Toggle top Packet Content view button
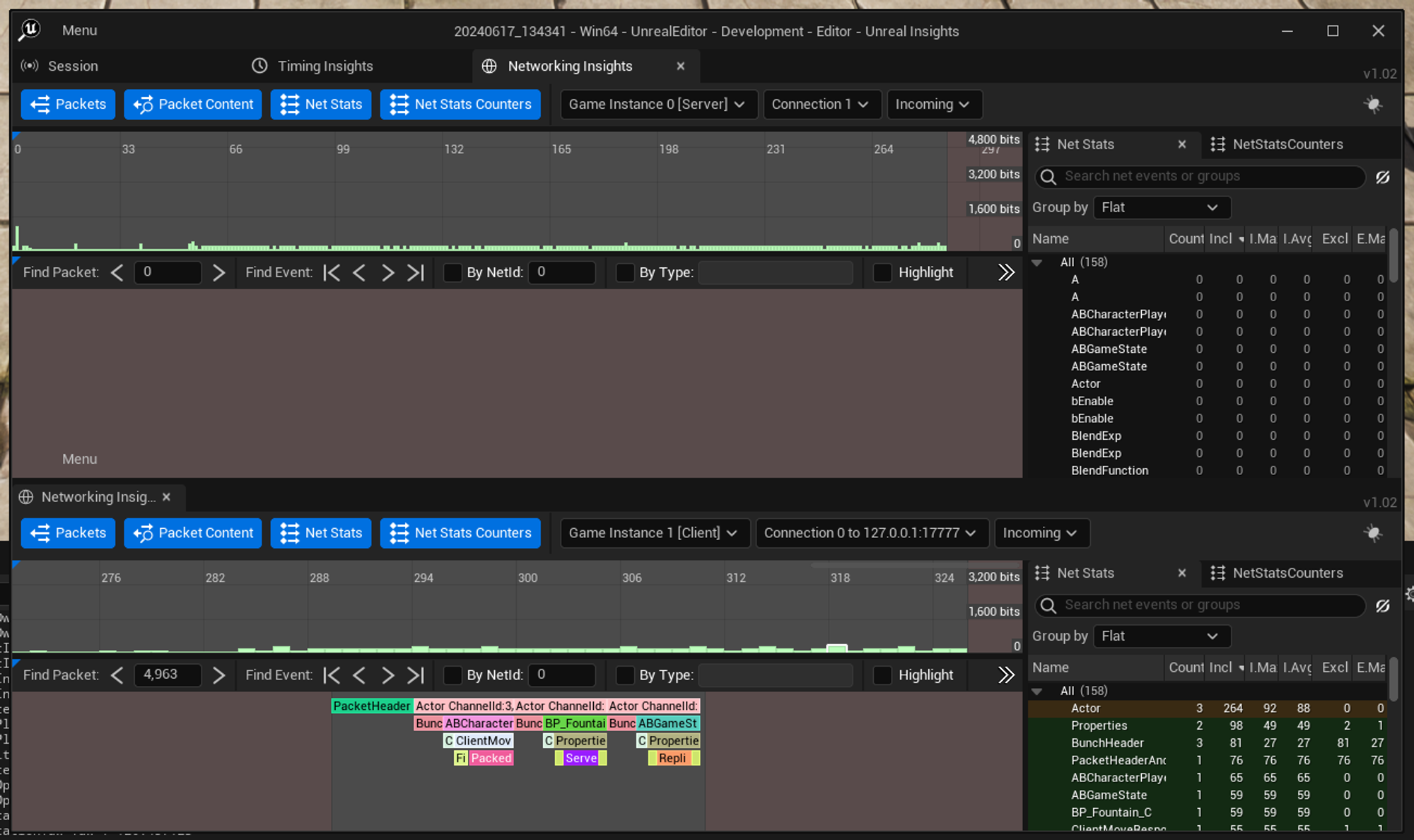The image size is (1414, 840). (193, 105)
